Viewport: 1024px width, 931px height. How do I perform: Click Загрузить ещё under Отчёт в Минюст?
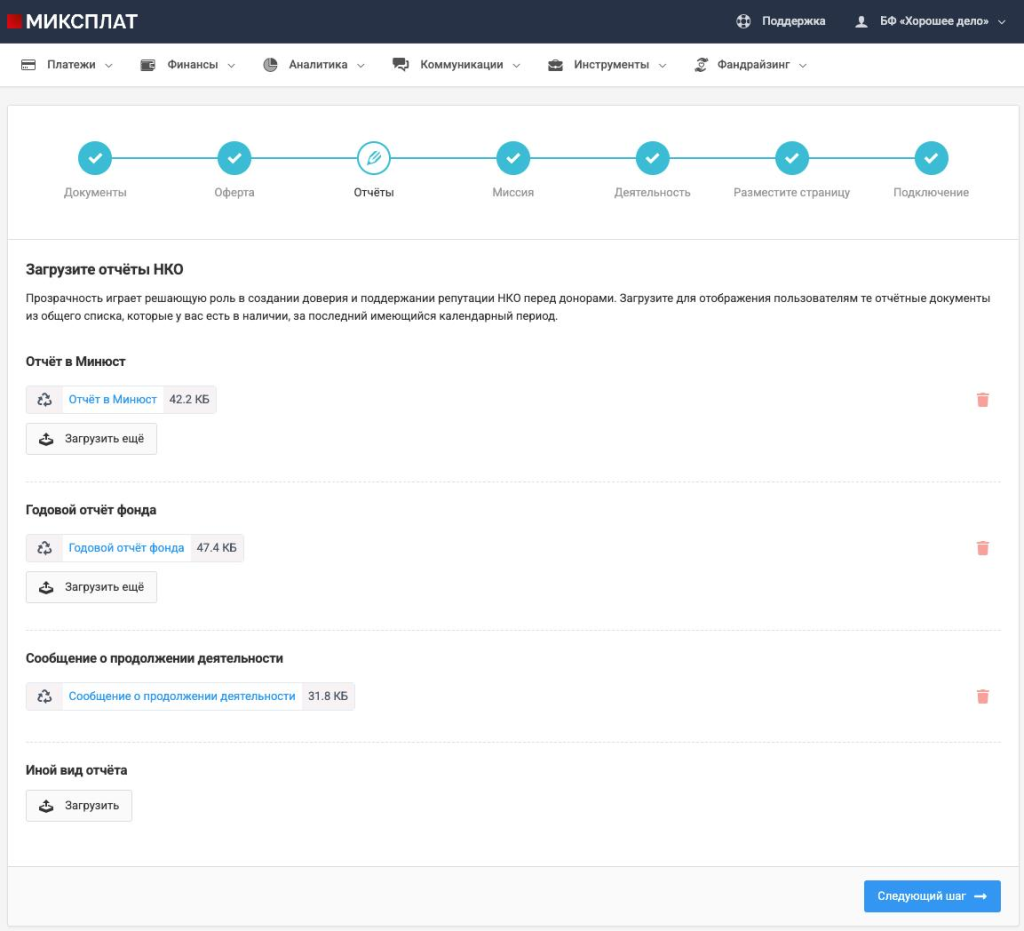point(91,439)
